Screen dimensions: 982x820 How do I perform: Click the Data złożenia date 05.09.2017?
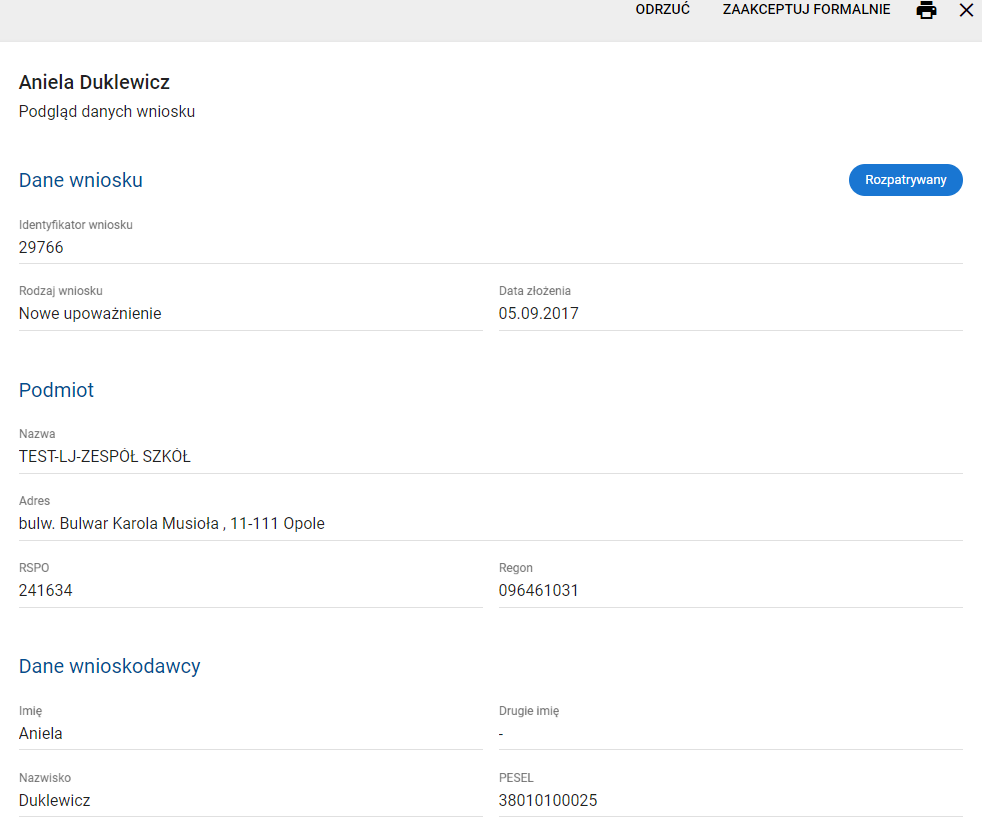coord(538,313)
